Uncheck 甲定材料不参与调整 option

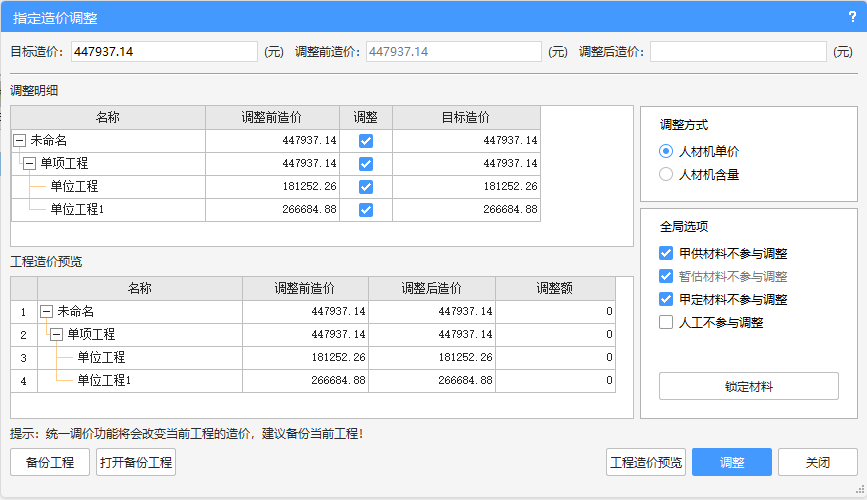[666, 299]
